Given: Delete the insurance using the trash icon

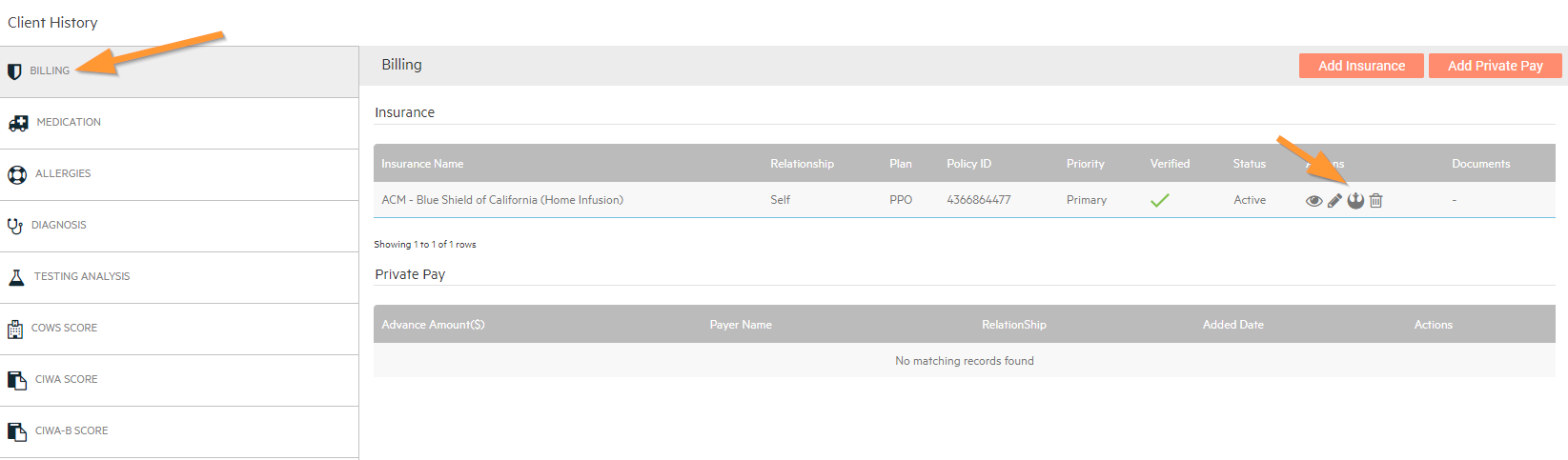Looking at the screenshot, I should coord(1376,200).
